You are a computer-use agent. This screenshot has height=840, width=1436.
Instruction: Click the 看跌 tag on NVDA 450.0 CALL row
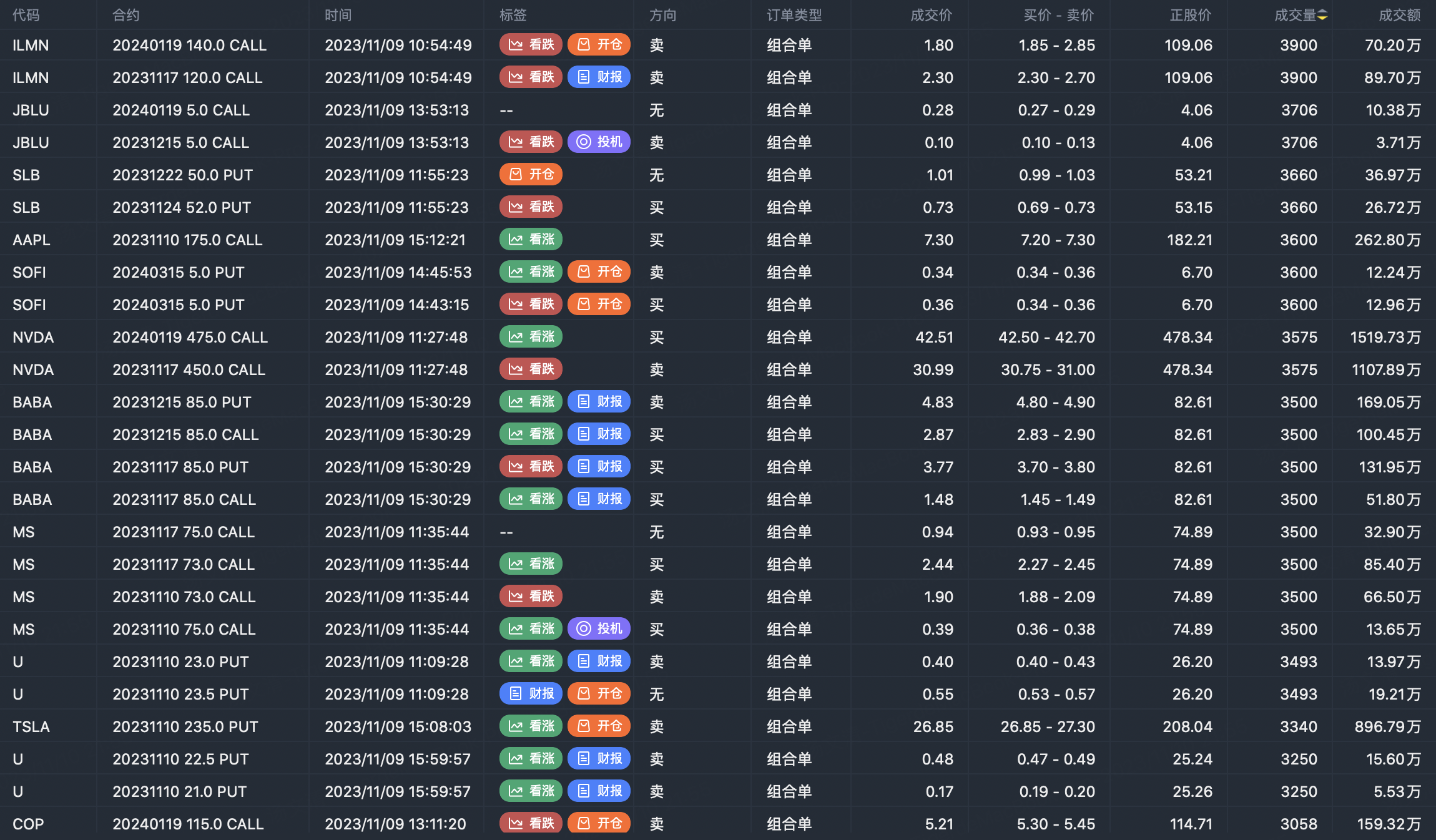(x=531, y=369)
